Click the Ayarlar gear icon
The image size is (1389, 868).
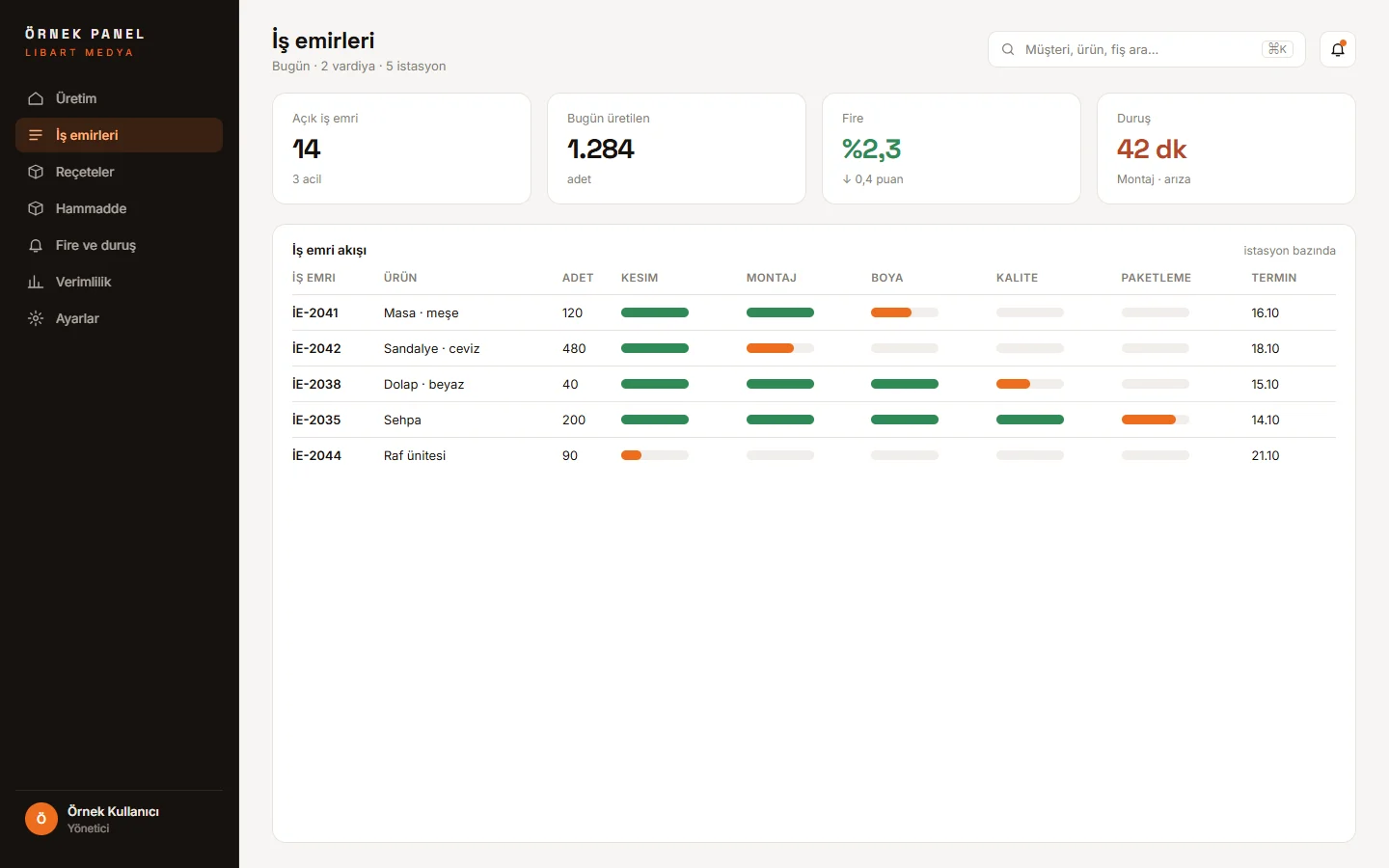point(36,318)
